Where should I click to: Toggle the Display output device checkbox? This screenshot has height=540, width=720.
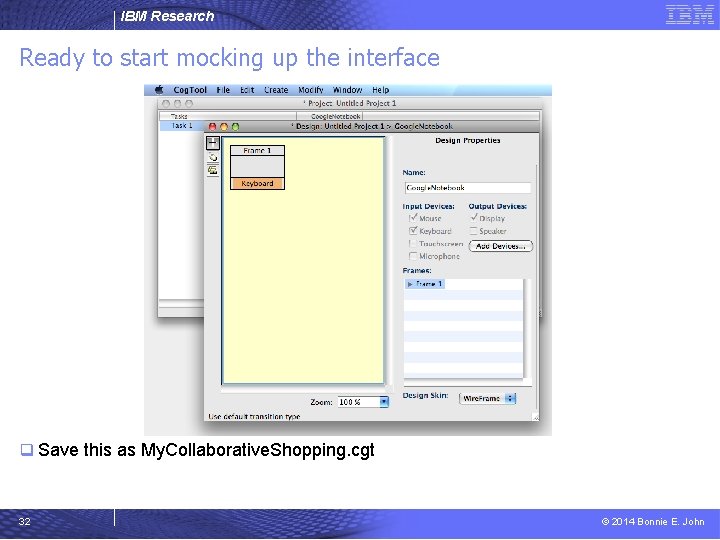474,218
